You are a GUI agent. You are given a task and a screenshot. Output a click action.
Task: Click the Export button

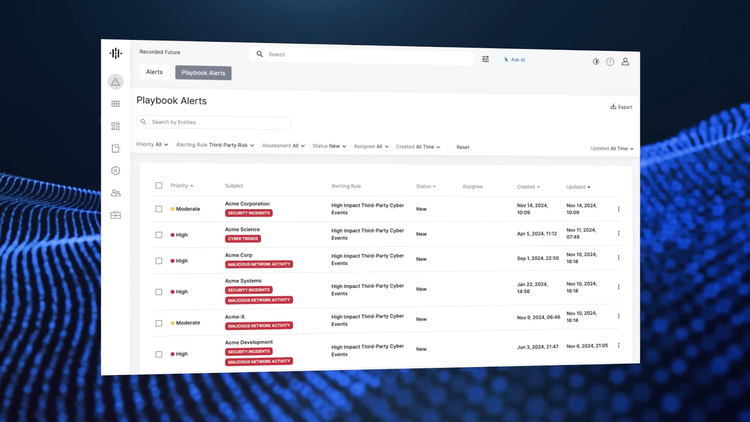621,107
